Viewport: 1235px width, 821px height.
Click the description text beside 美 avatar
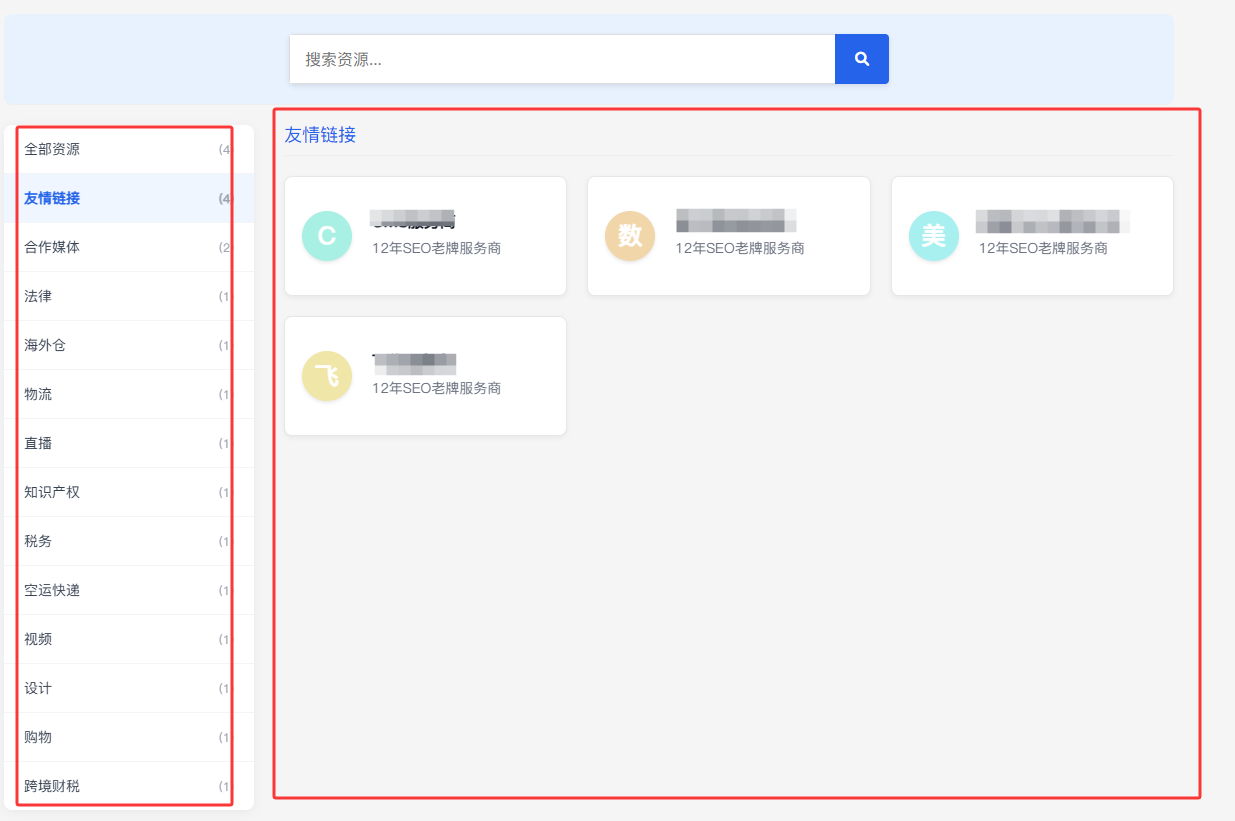pyautogui.click(x=1043, y=248)
